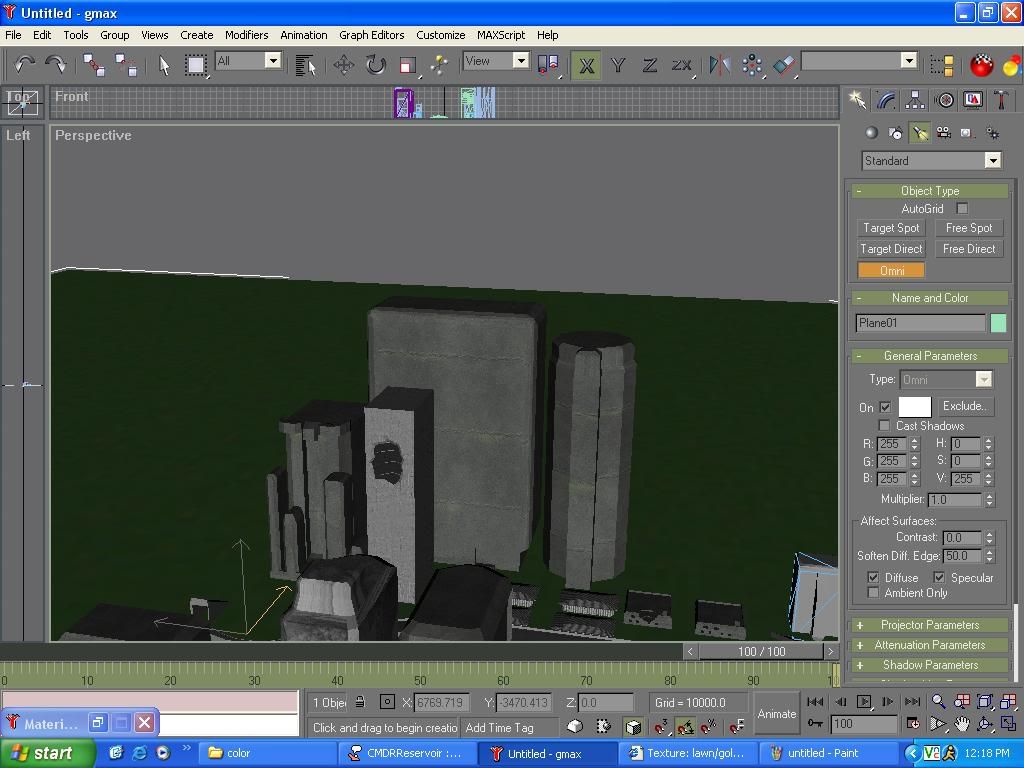Click the Omni light button
The image size is (1024, 768).
tap(891, 270)
